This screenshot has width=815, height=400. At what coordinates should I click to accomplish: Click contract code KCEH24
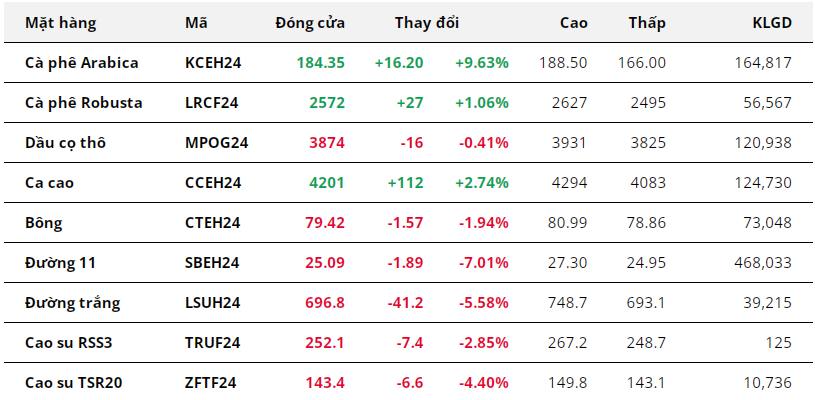point(213,62)
